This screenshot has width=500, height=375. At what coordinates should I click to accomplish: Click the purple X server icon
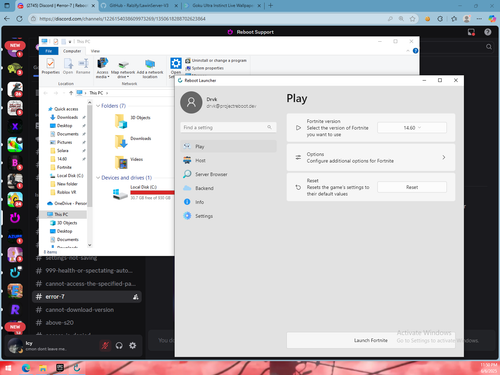tap(15, 126)
